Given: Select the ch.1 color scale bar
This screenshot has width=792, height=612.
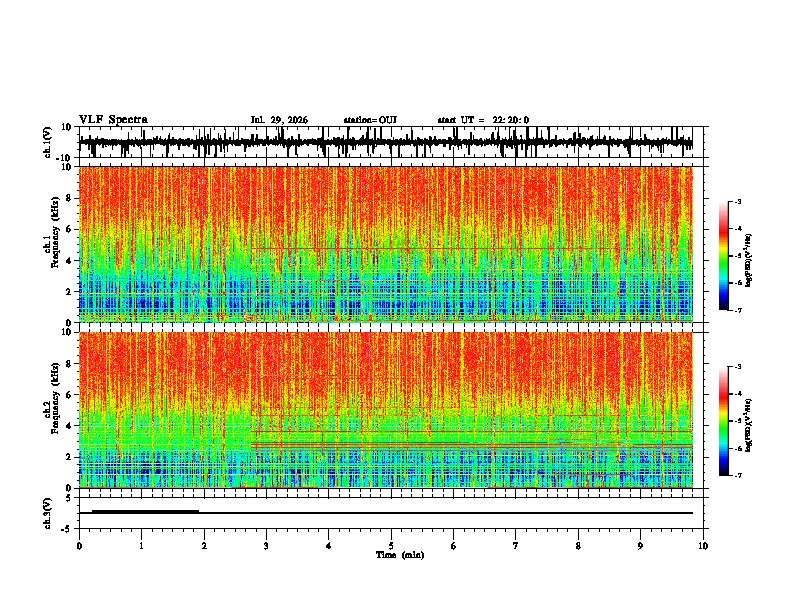Looking at the screenshot, I should tap(724, 255).
